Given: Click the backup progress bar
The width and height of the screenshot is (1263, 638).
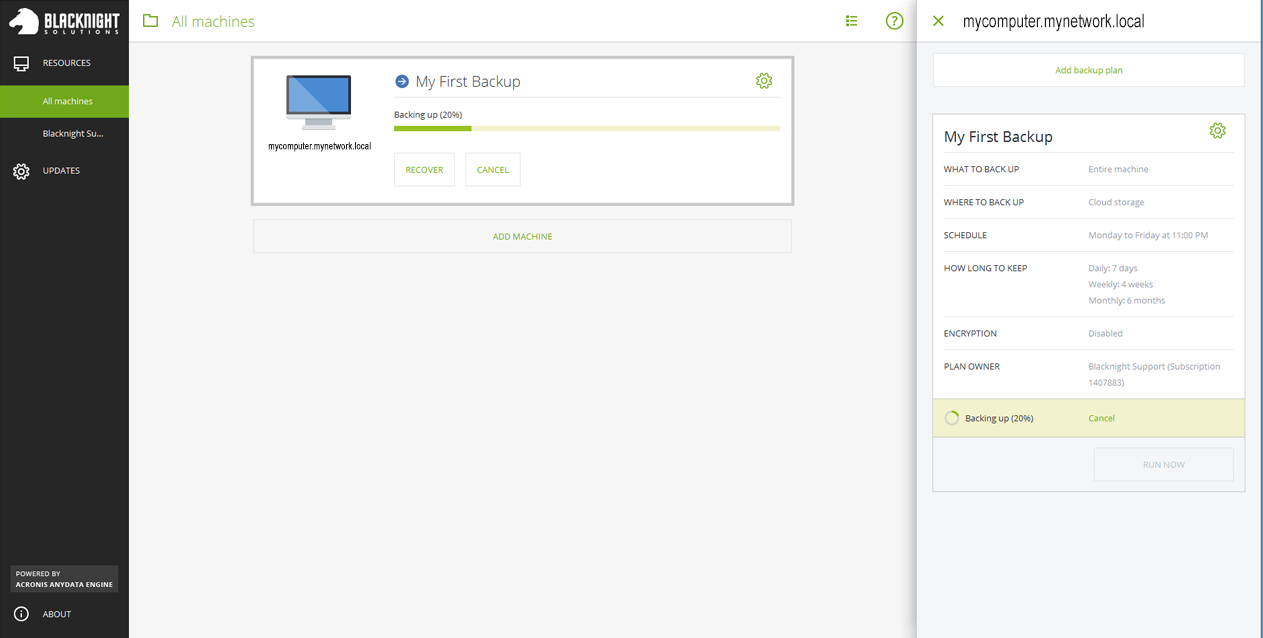Looking at the screenshot, I should click(x=586, y=128).
